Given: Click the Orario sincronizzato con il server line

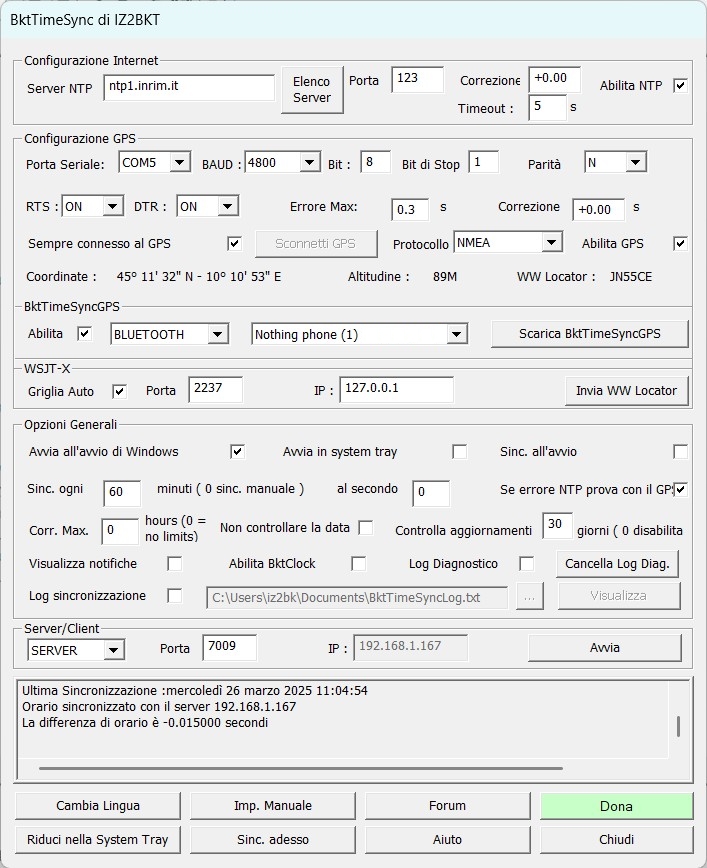Looking at the screenshot, I should point(159,707).
